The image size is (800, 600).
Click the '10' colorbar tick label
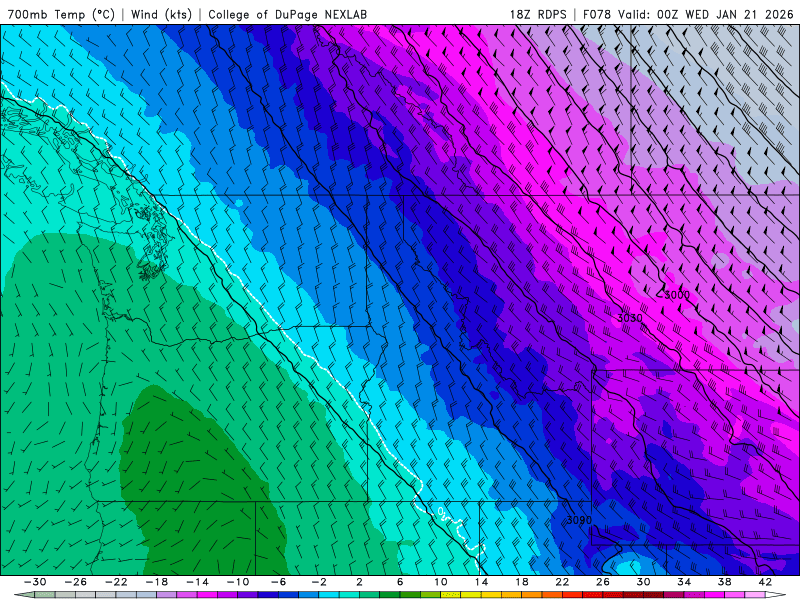[x=441, y=582]
